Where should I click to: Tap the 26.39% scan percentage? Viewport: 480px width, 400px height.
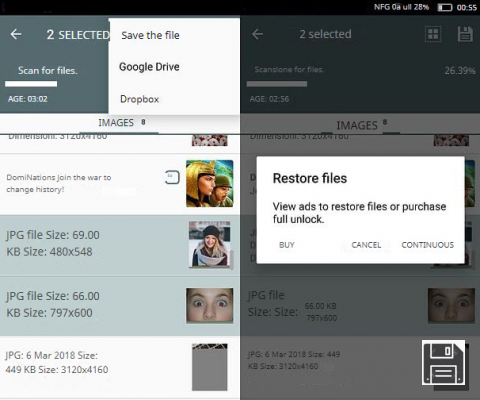point(460,71)
